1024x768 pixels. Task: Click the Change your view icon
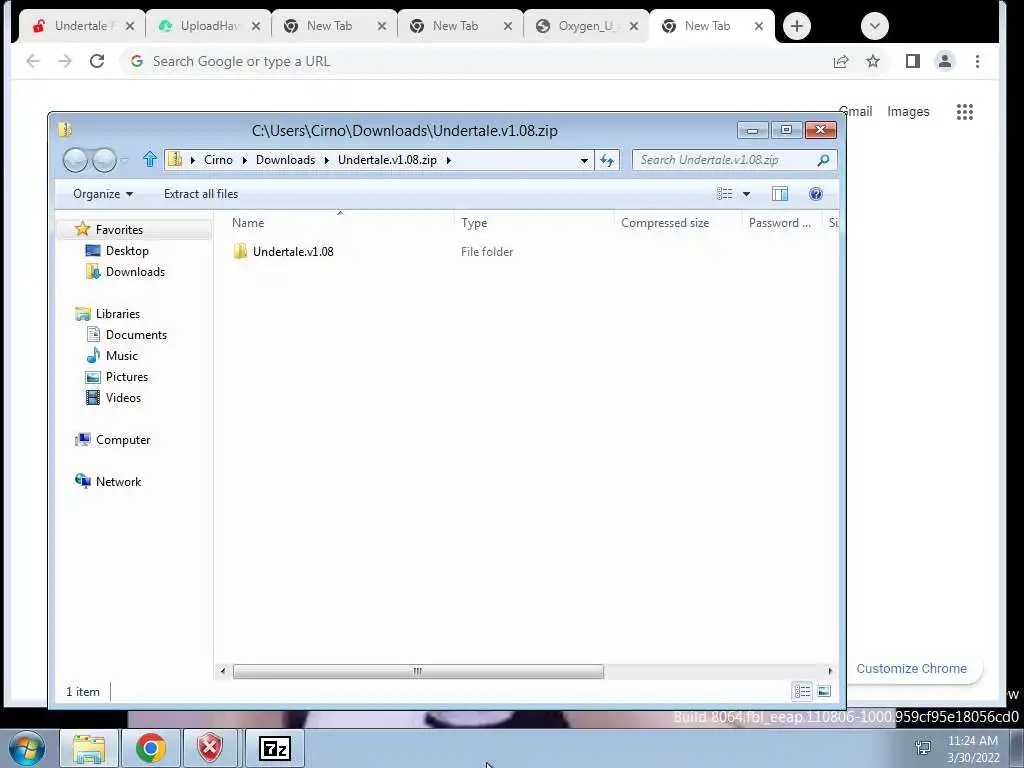click(x=724, y=194)
